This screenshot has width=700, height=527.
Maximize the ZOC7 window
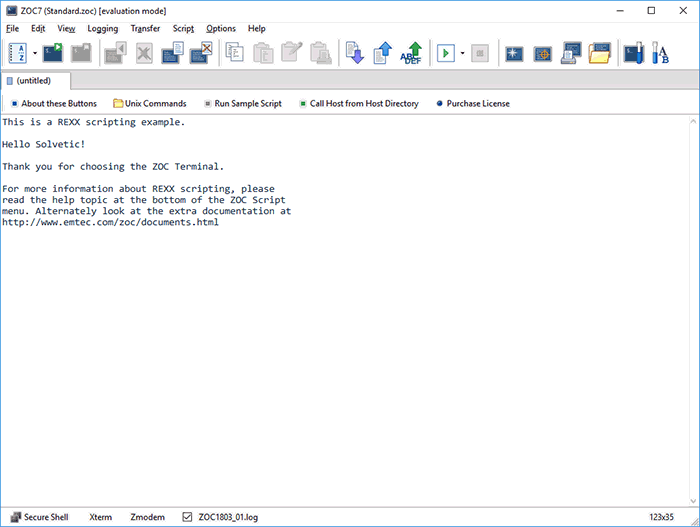tap(651, 11)
